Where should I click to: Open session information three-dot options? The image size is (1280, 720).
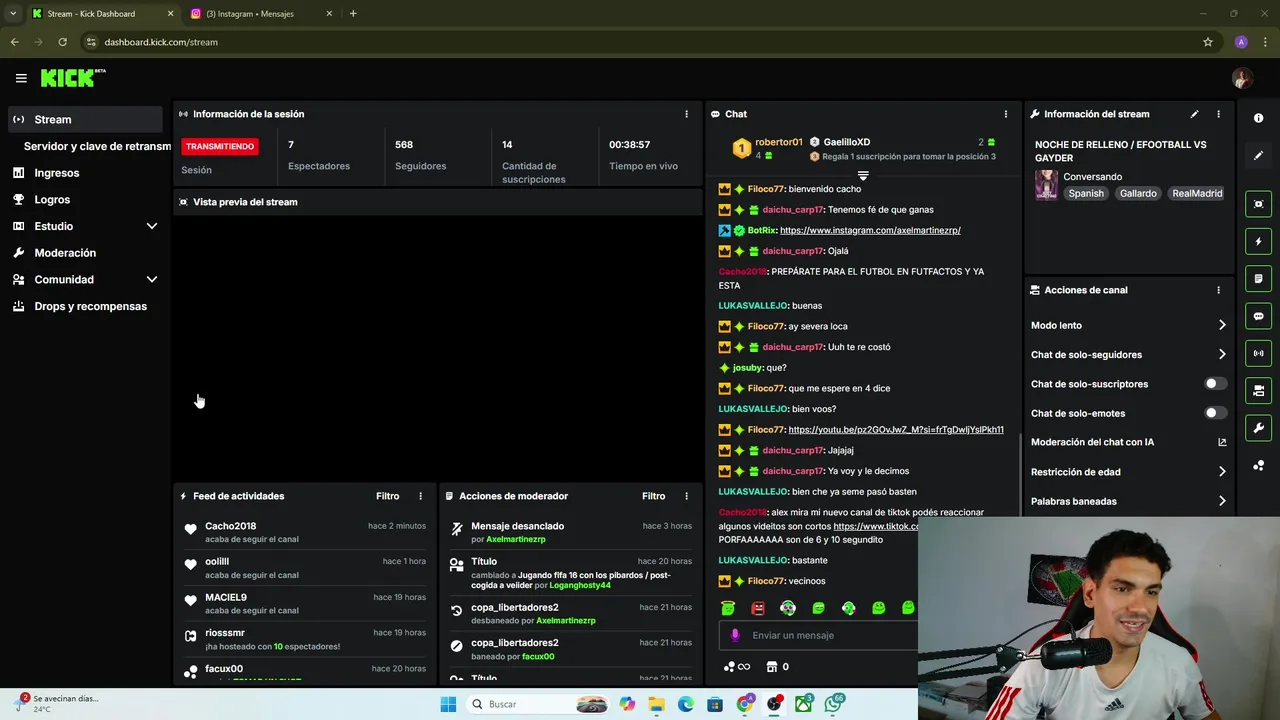pos(686,114)
